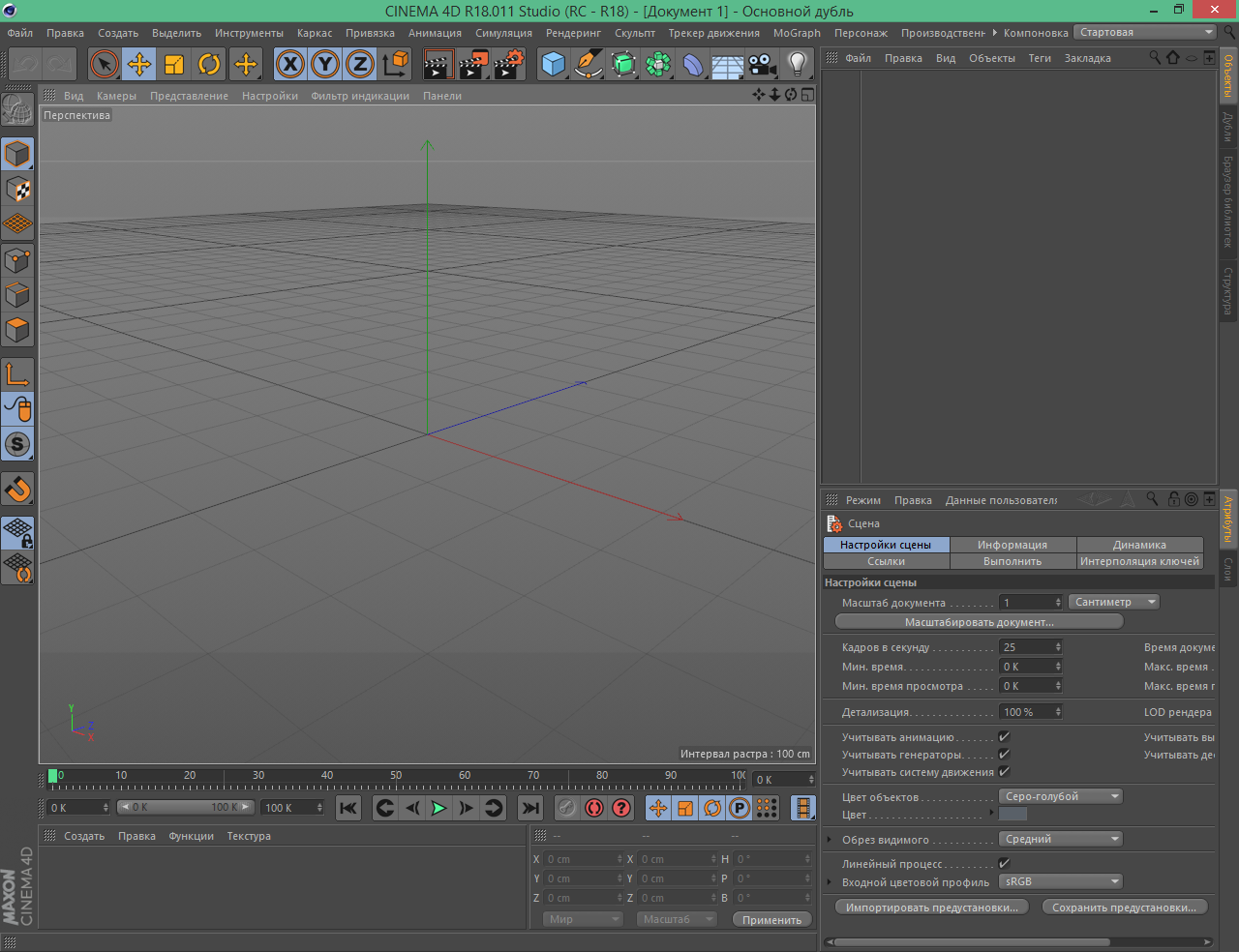The image size is (1239, 952).
Task: Open the MoGraph menu
Action: [x=797, y=33]
